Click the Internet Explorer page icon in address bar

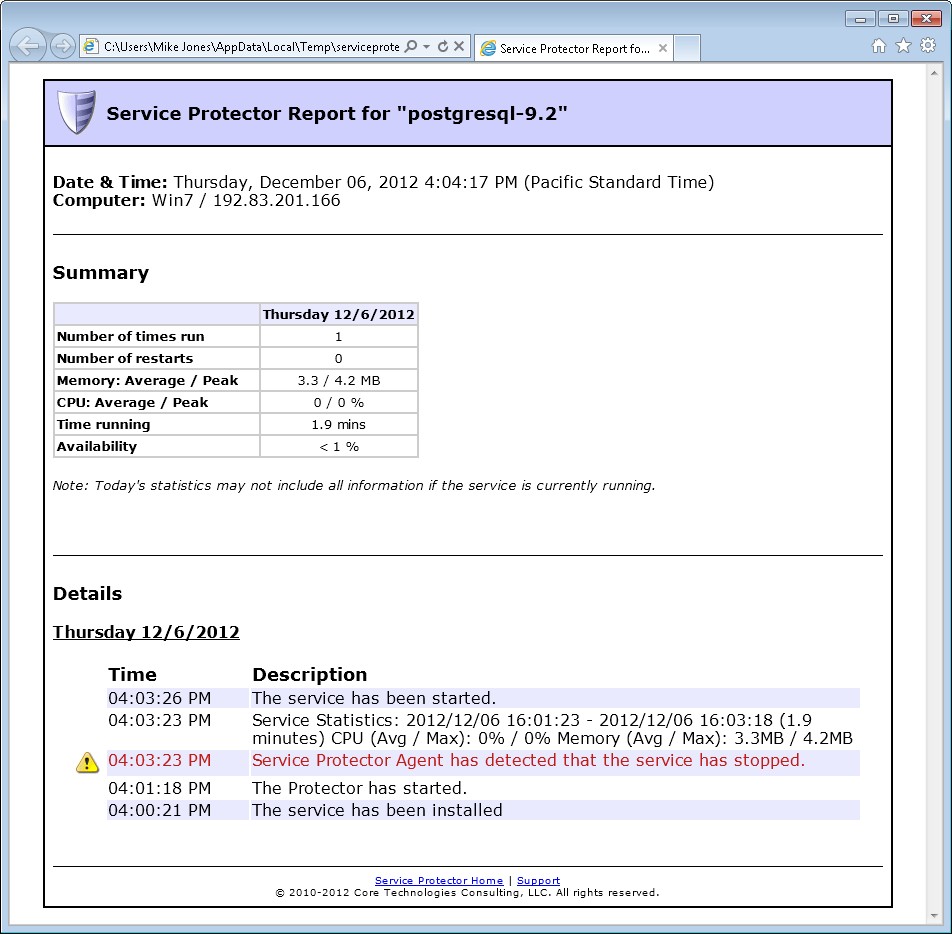point(91,47)
